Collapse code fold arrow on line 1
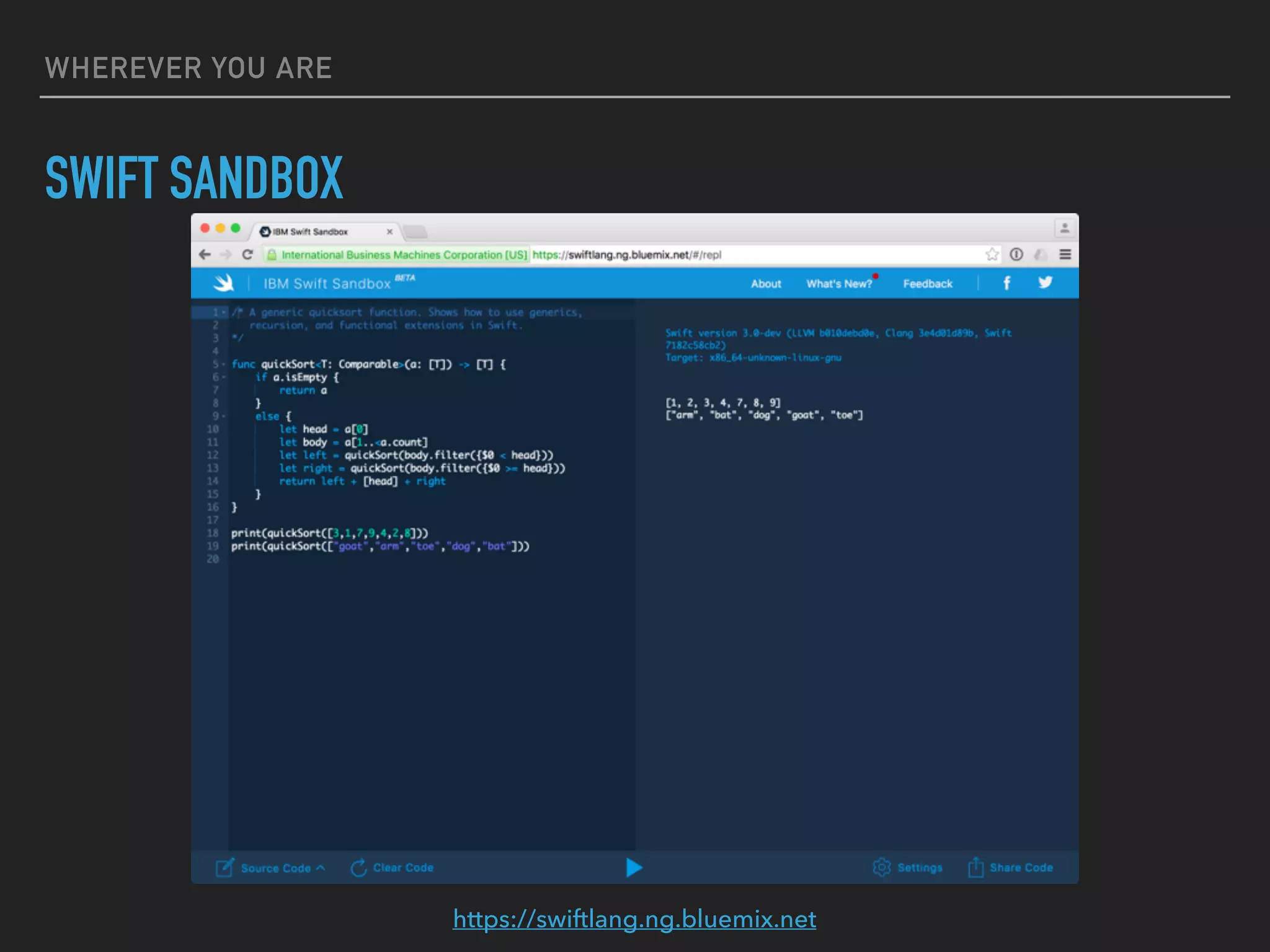Screen dimensions: 1270x952 point(224,312)
